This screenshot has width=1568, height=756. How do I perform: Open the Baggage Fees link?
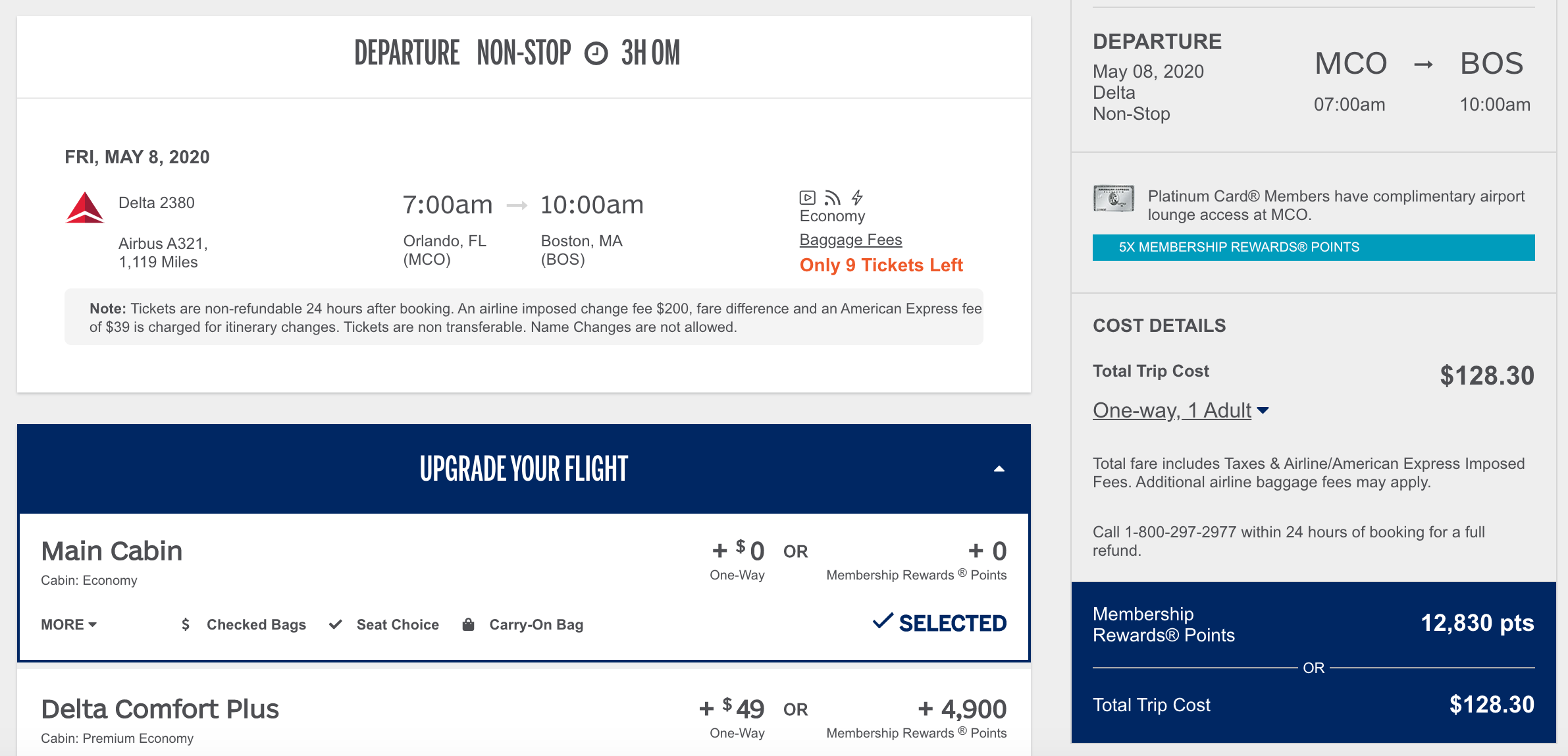click(x=850, y=240)
